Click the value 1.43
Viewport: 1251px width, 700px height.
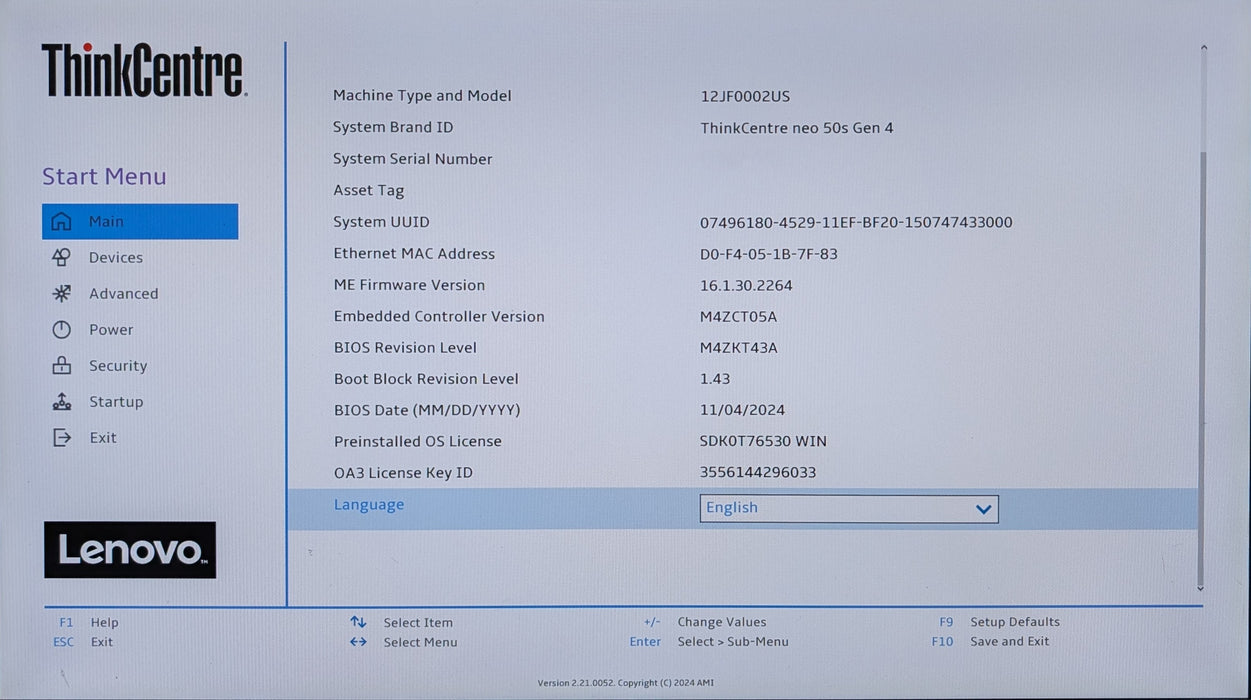click(x=715, y=379)
